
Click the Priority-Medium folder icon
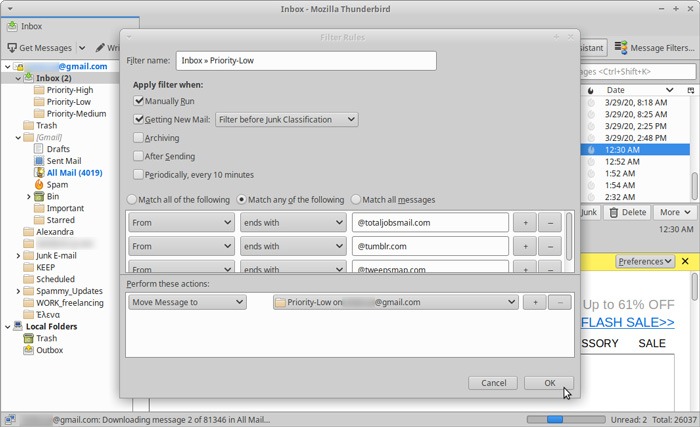[x=39, y=113]
